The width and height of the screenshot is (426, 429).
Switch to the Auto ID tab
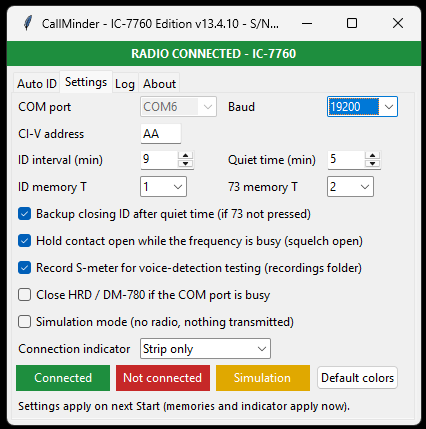[x=37, y=84]
